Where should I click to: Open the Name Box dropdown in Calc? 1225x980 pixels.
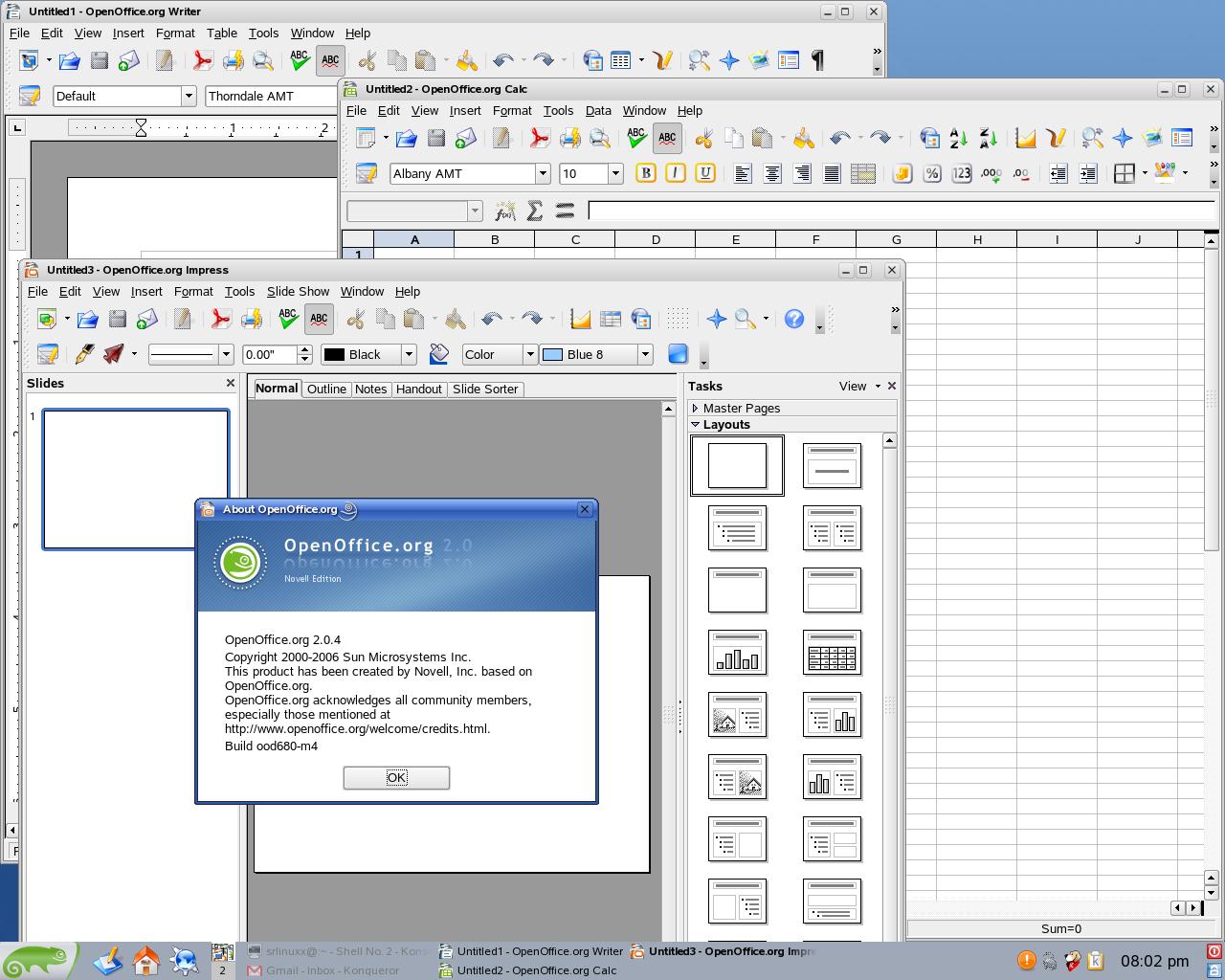point(475,211)
